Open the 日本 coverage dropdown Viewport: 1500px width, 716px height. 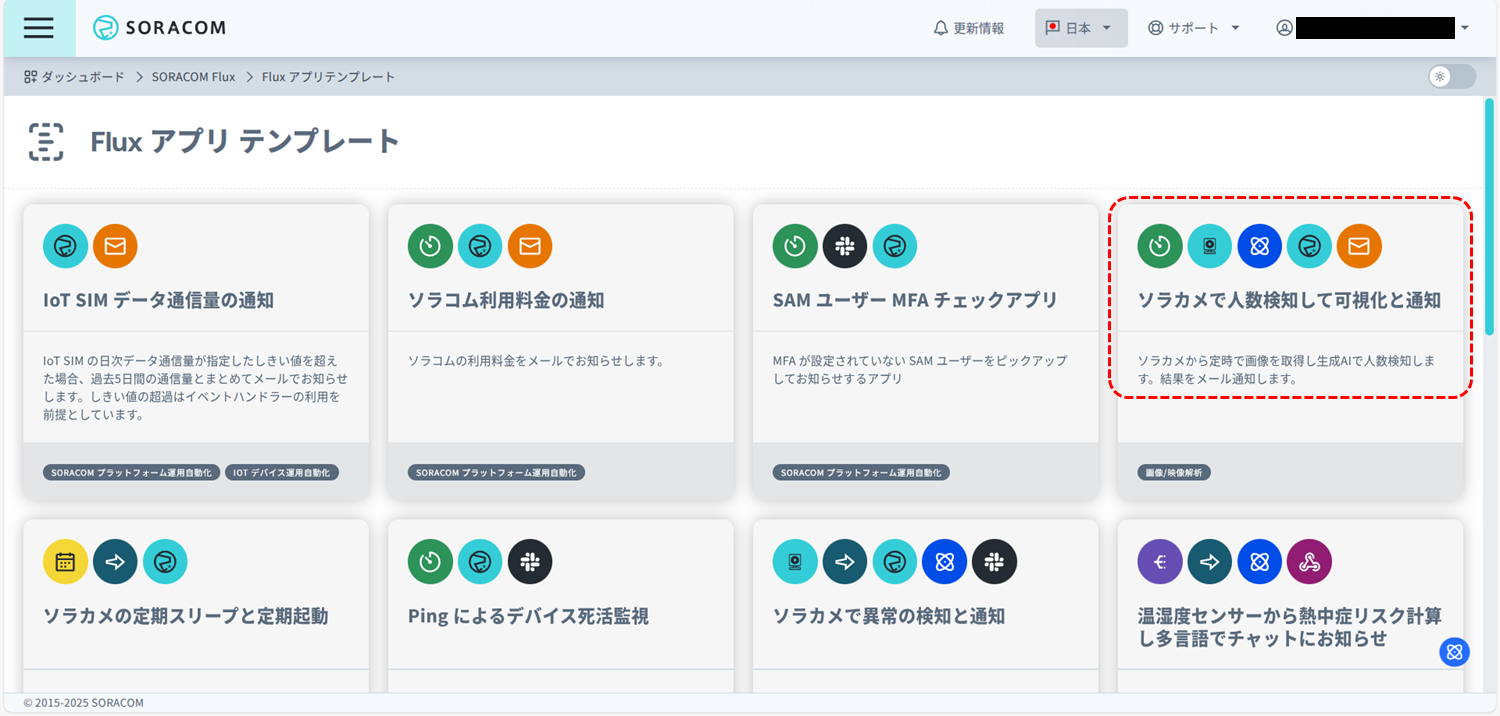pyautogui.click(x=1081, y=28)
